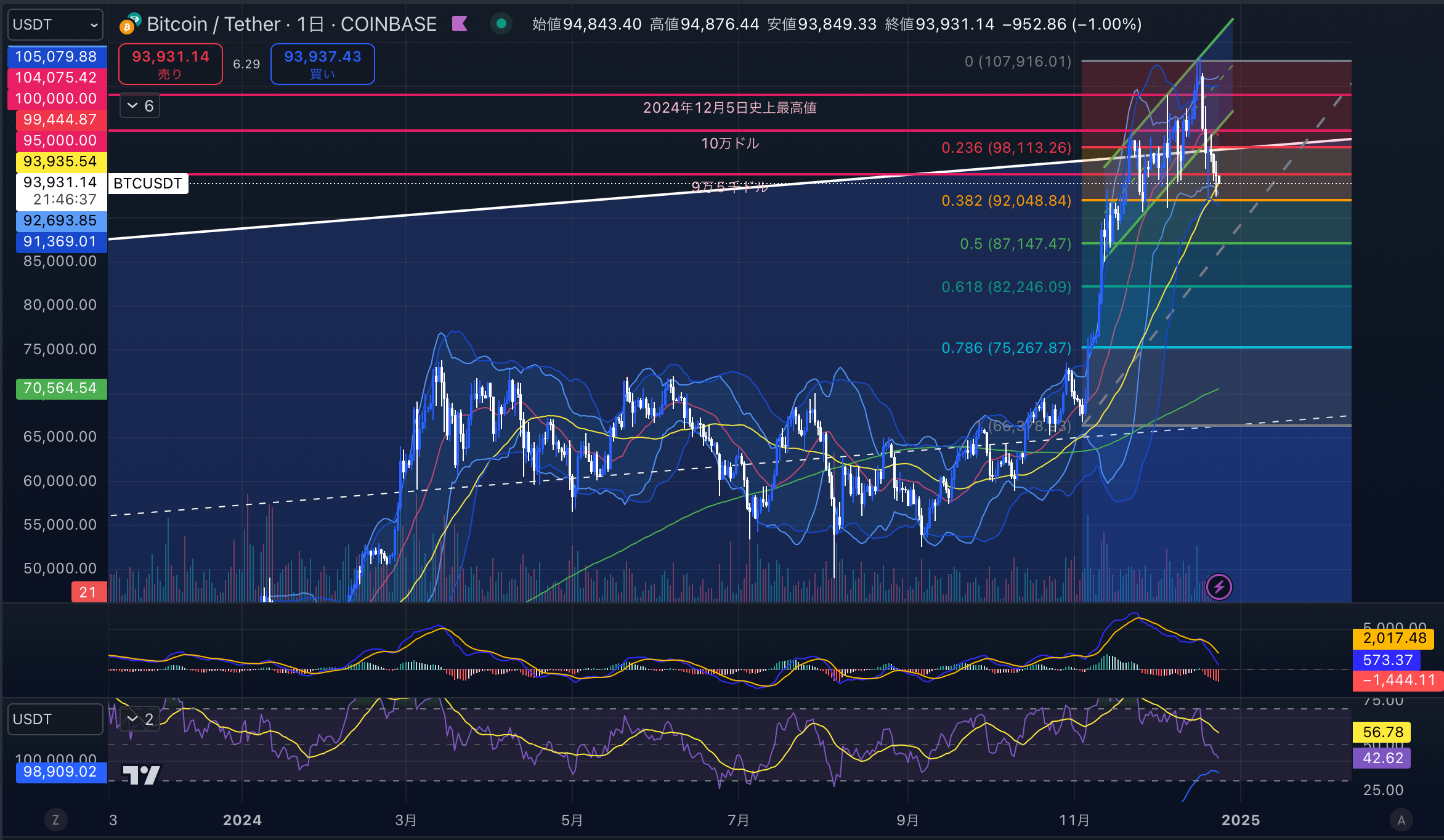Toggle the A auto scale button
The height and width of the screenshot is (840, 1444).
1401,820
